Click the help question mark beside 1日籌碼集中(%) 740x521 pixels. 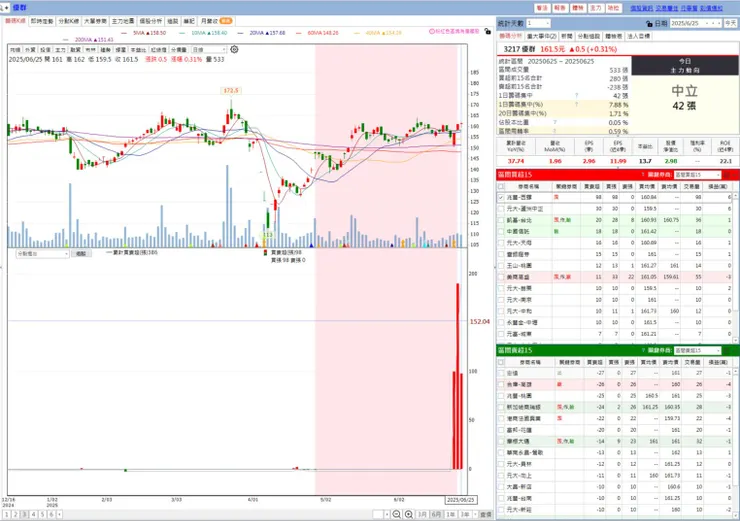[x=577, y=104]
